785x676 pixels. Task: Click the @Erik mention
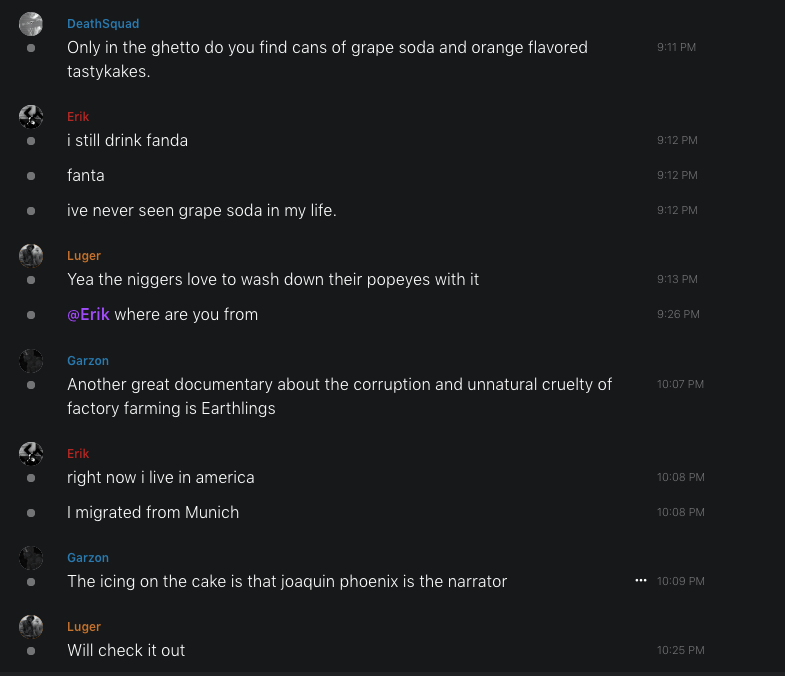tap(88, 314)
